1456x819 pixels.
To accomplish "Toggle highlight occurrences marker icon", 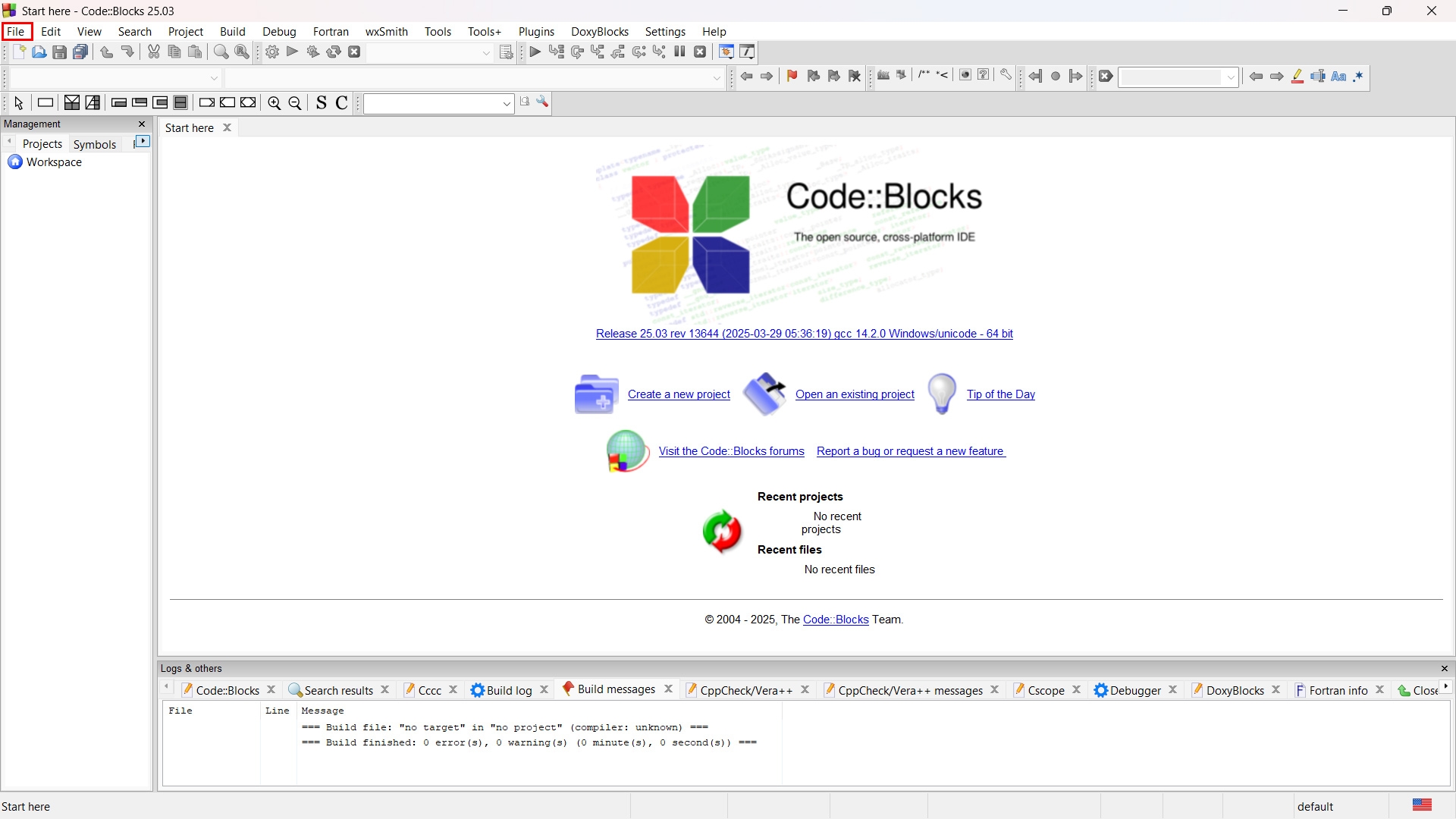I will coord(1298,77).
